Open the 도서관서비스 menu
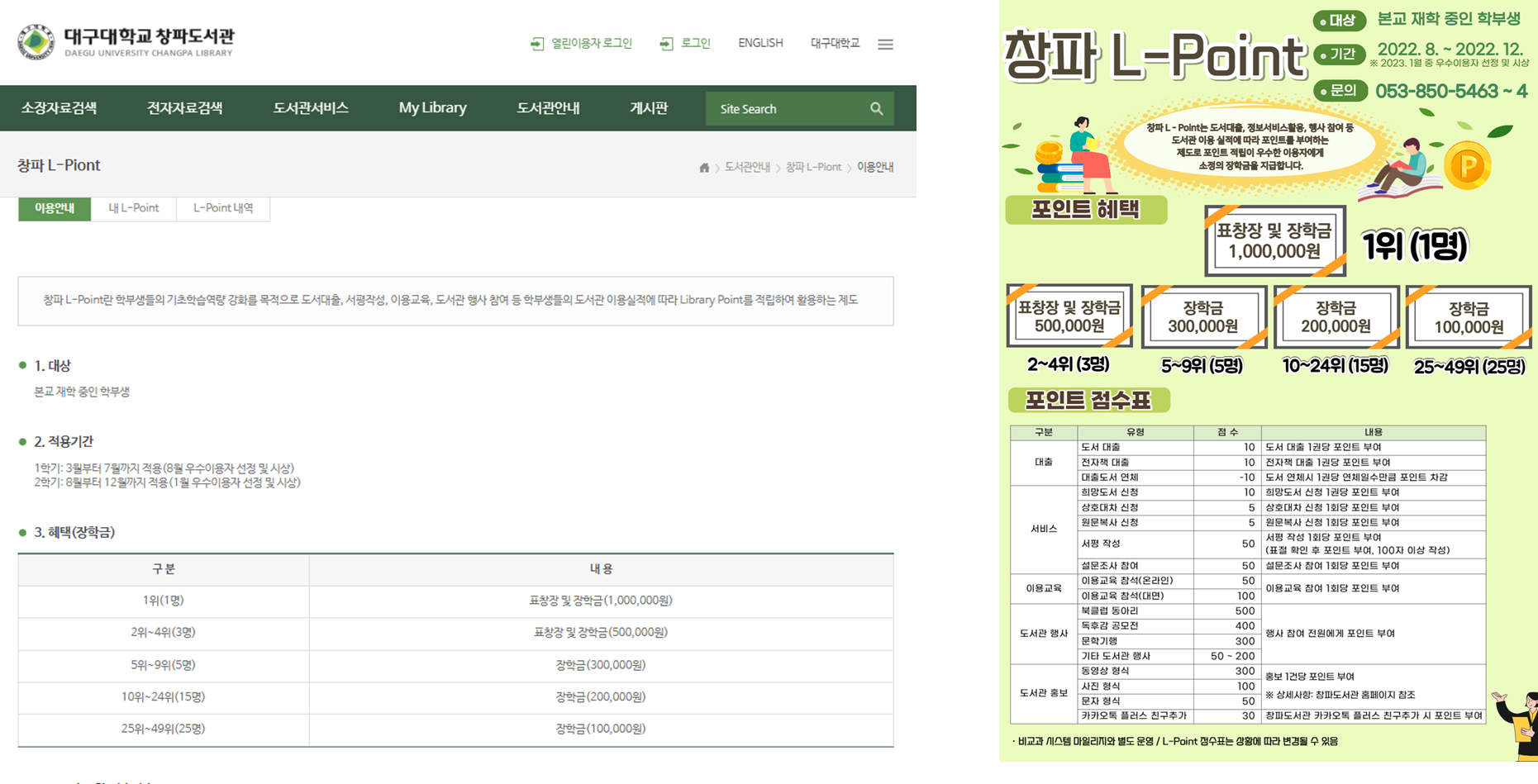1538x784 pixels. click(x=311, y=108)
